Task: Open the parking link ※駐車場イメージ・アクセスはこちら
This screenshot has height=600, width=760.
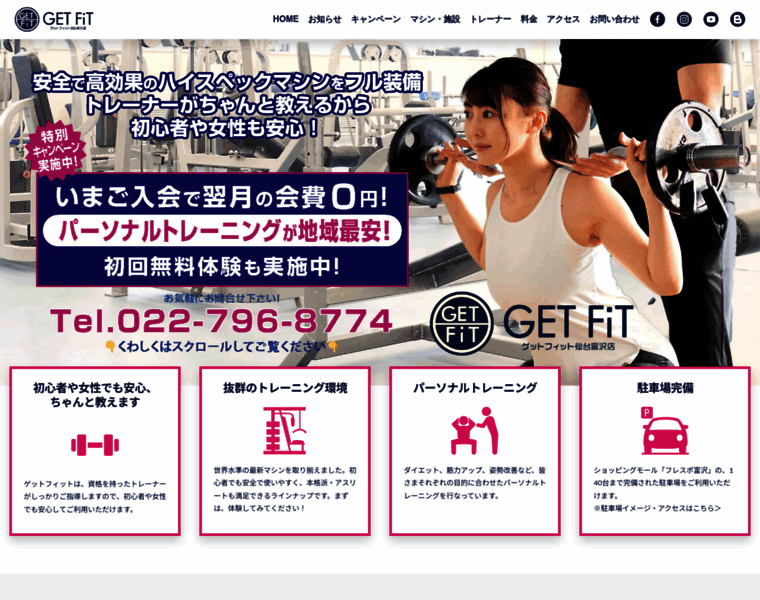Action: [x=657, y=508]
